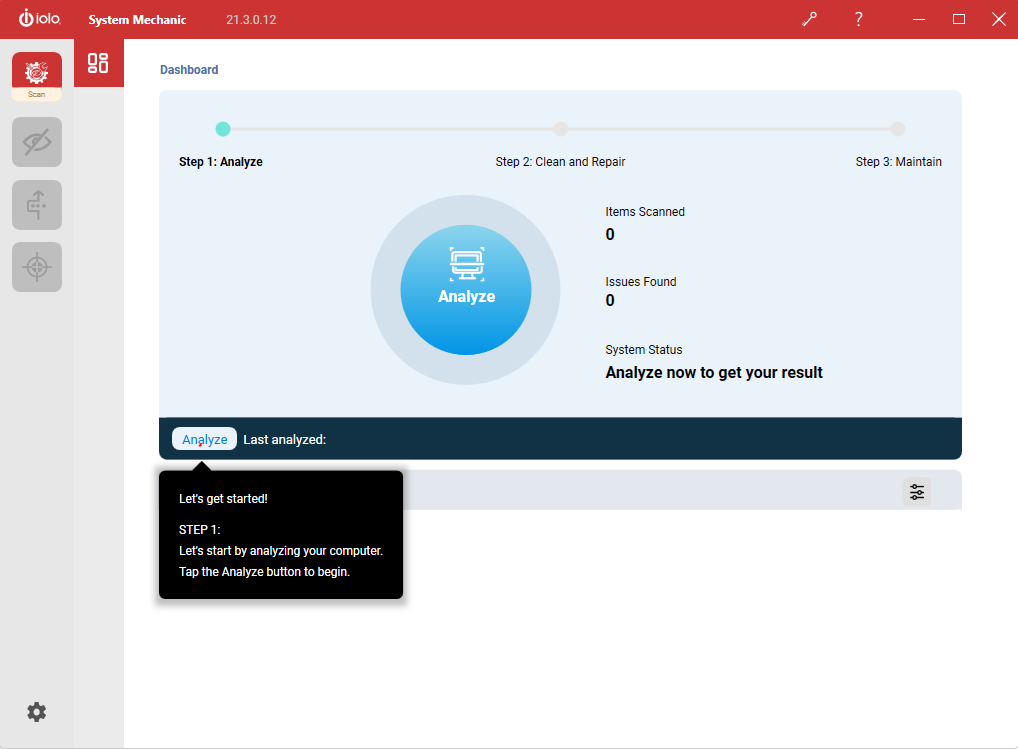Click 'Analyze now to get your result' text

click(x=714, y=373)
